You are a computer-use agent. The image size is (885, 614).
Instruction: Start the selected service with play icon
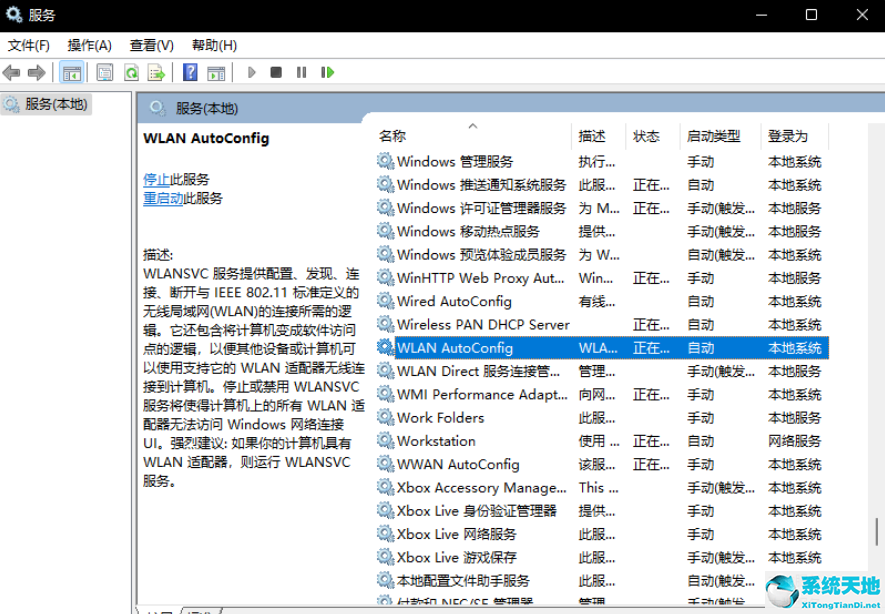pyautogui.click(x=251, y=71)
